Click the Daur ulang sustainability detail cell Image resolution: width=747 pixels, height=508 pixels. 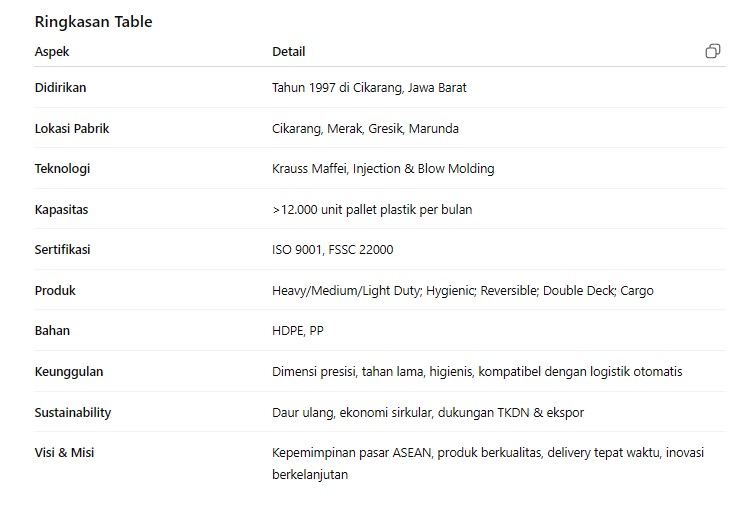click(427, 412)
